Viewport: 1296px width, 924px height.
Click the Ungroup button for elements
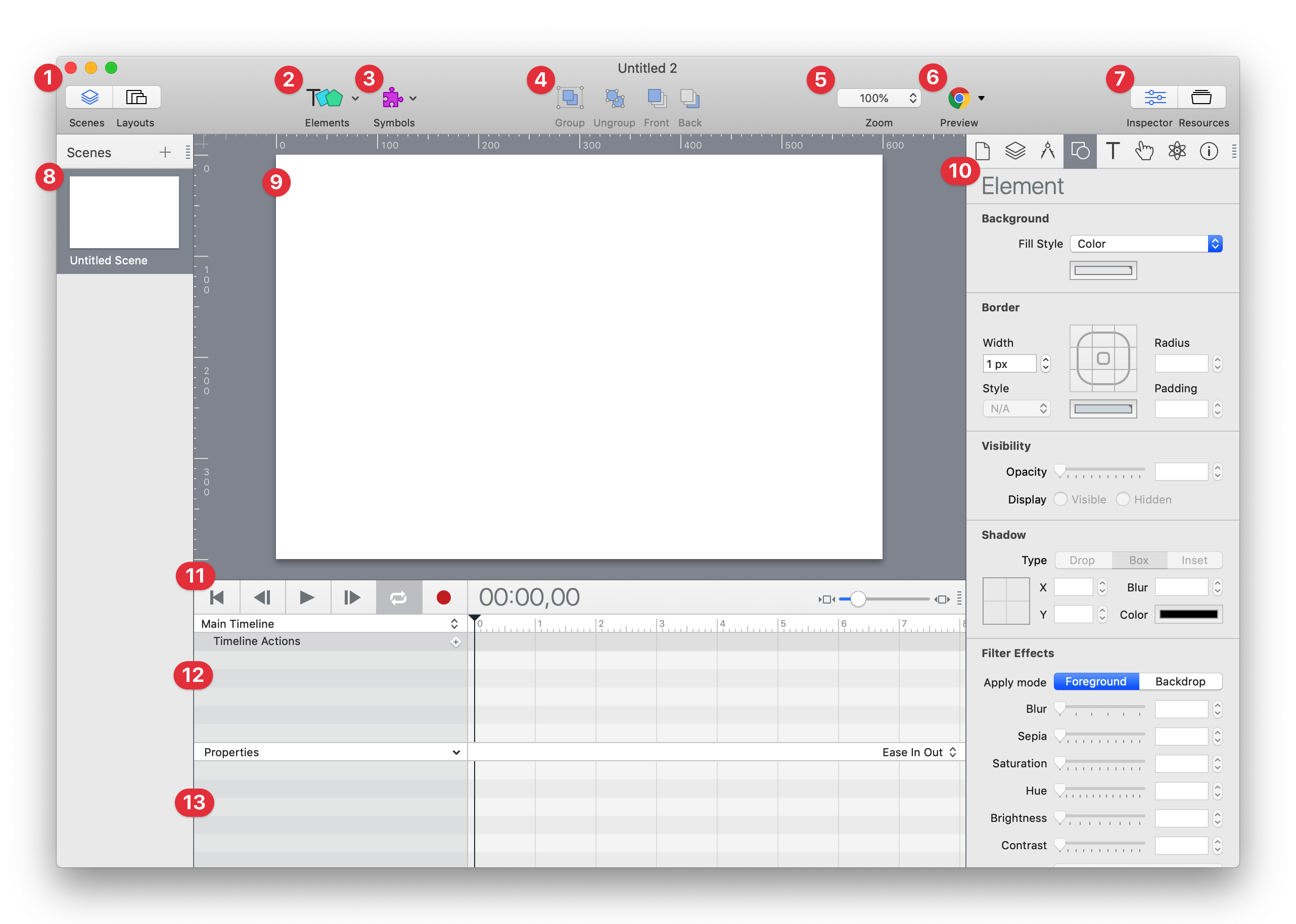614,97
